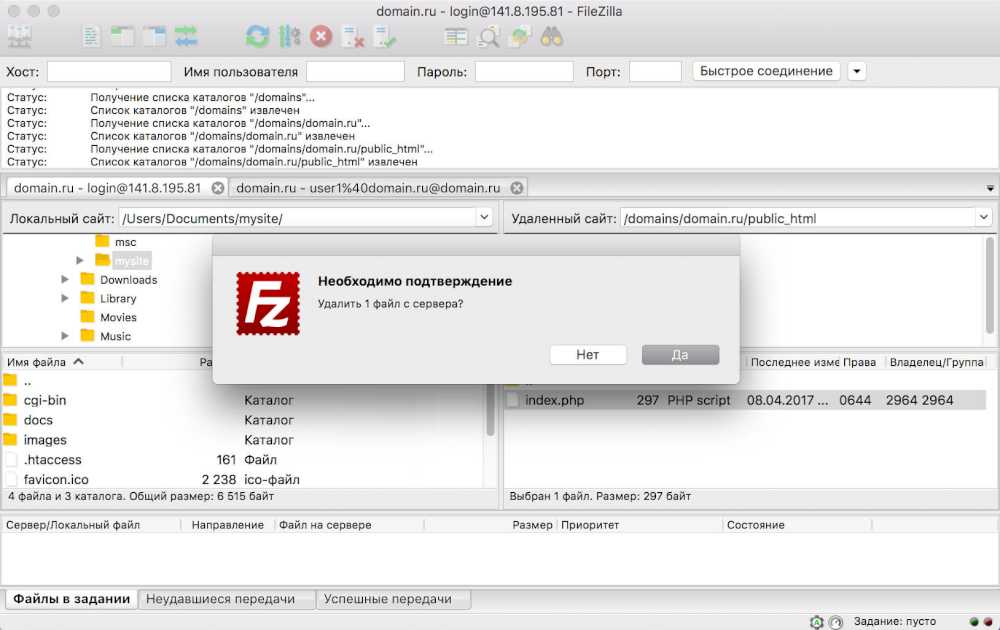Viewport: 1000px width, 630px height.
Task: Click the process queue toolbar icon
Action: [289, 37]
